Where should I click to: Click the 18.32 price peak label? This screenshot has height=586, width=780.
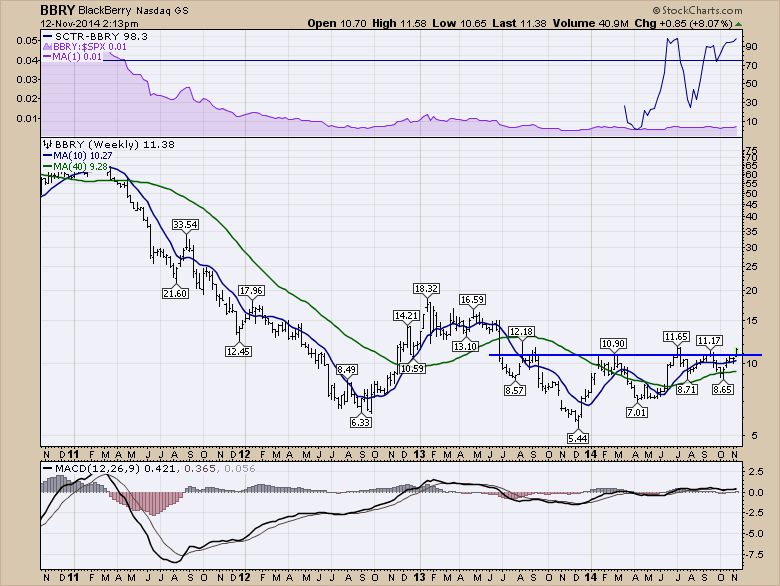pos(426,289)
